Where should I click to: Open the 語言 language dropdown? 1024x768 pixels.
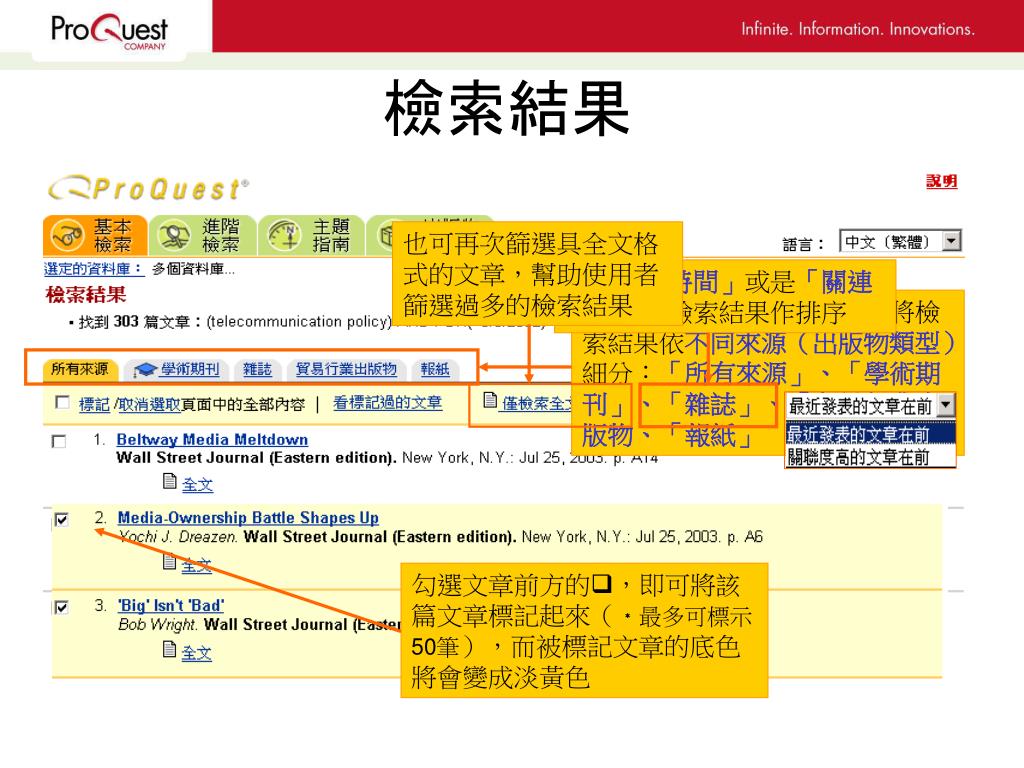click(x=900, y=242)
